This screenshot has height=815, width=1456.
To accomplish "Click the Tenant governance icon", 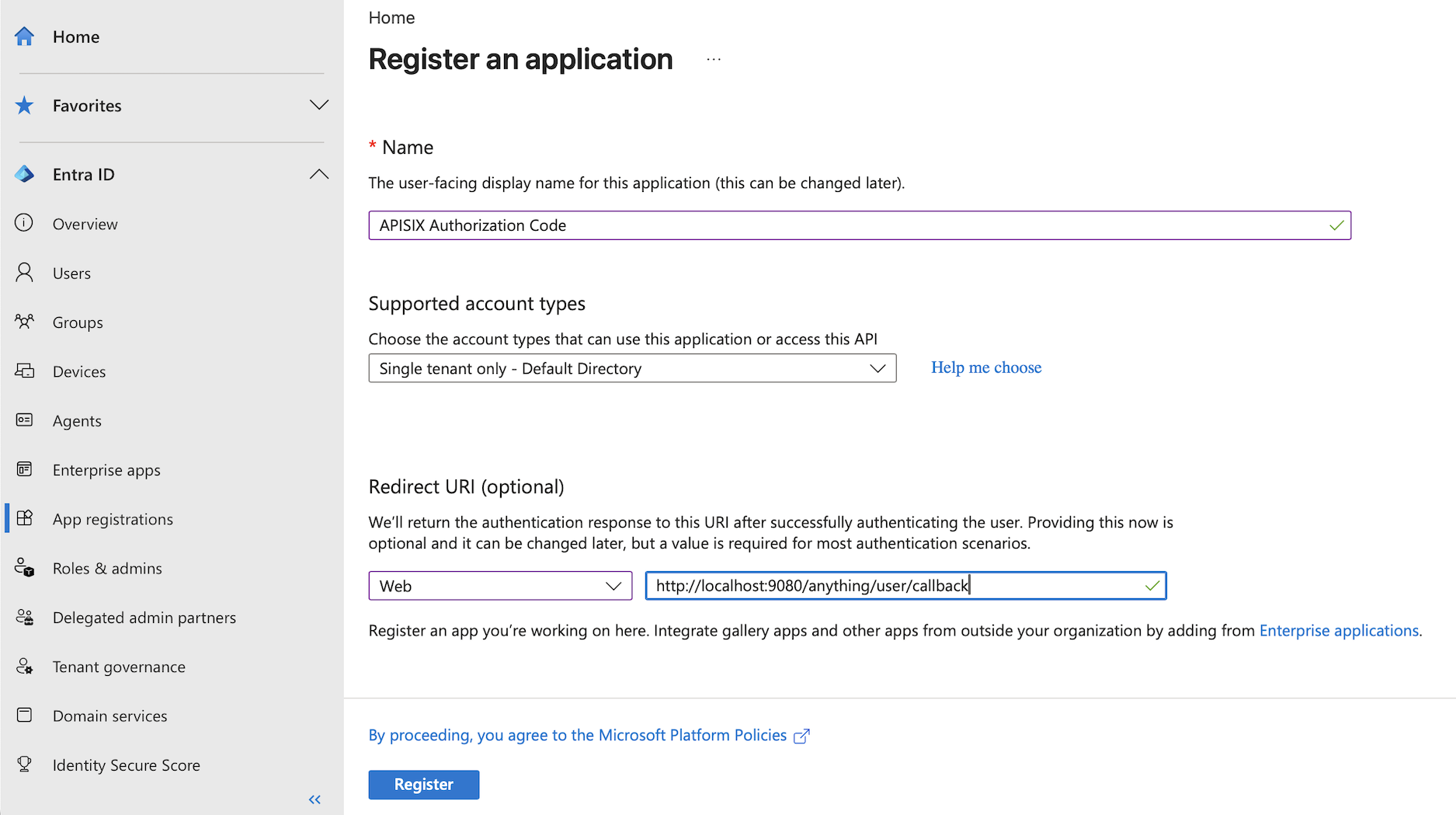I will point(25,666).
